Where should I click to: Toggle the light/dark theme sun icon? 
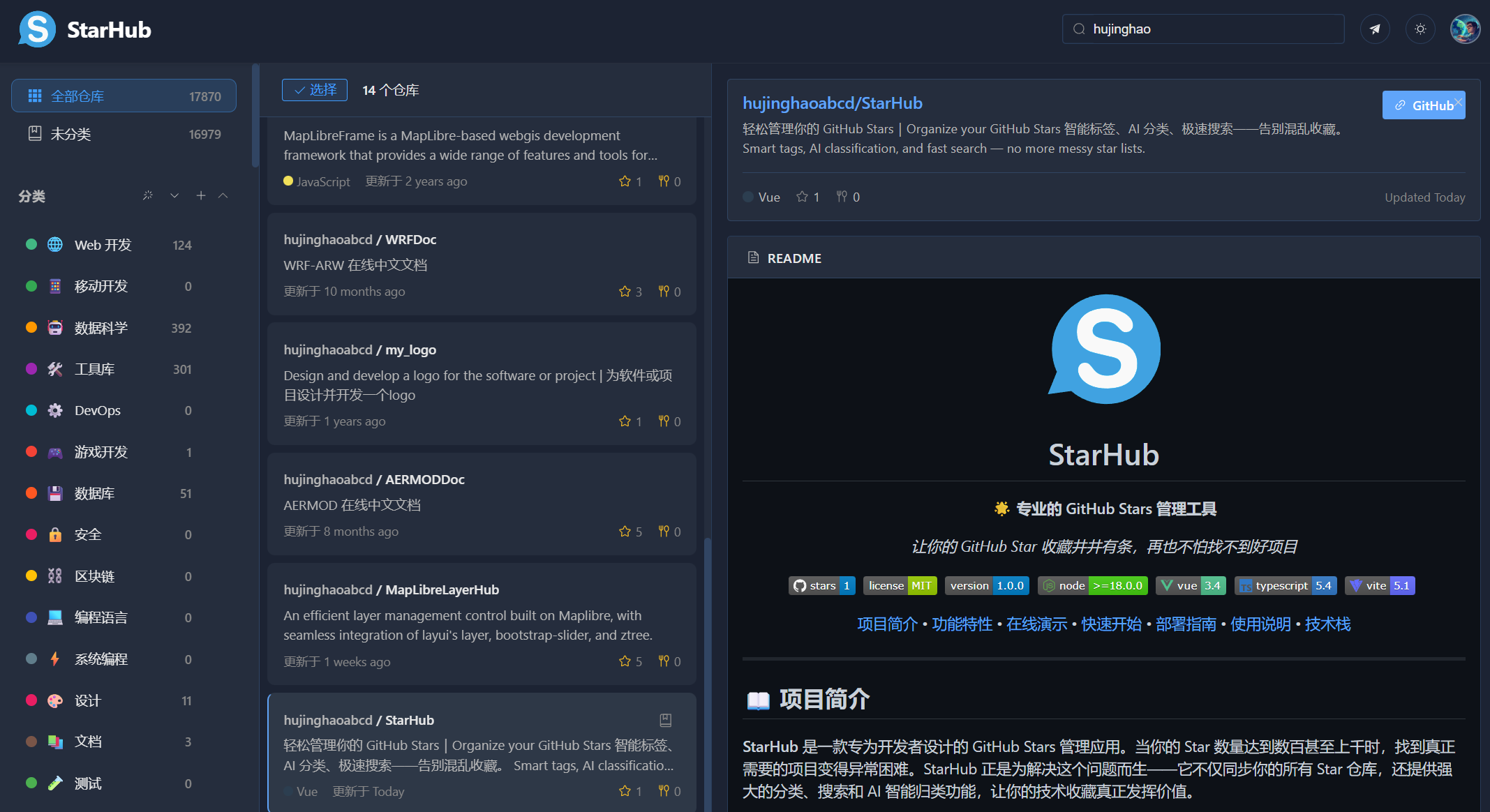coord(1420,29)
